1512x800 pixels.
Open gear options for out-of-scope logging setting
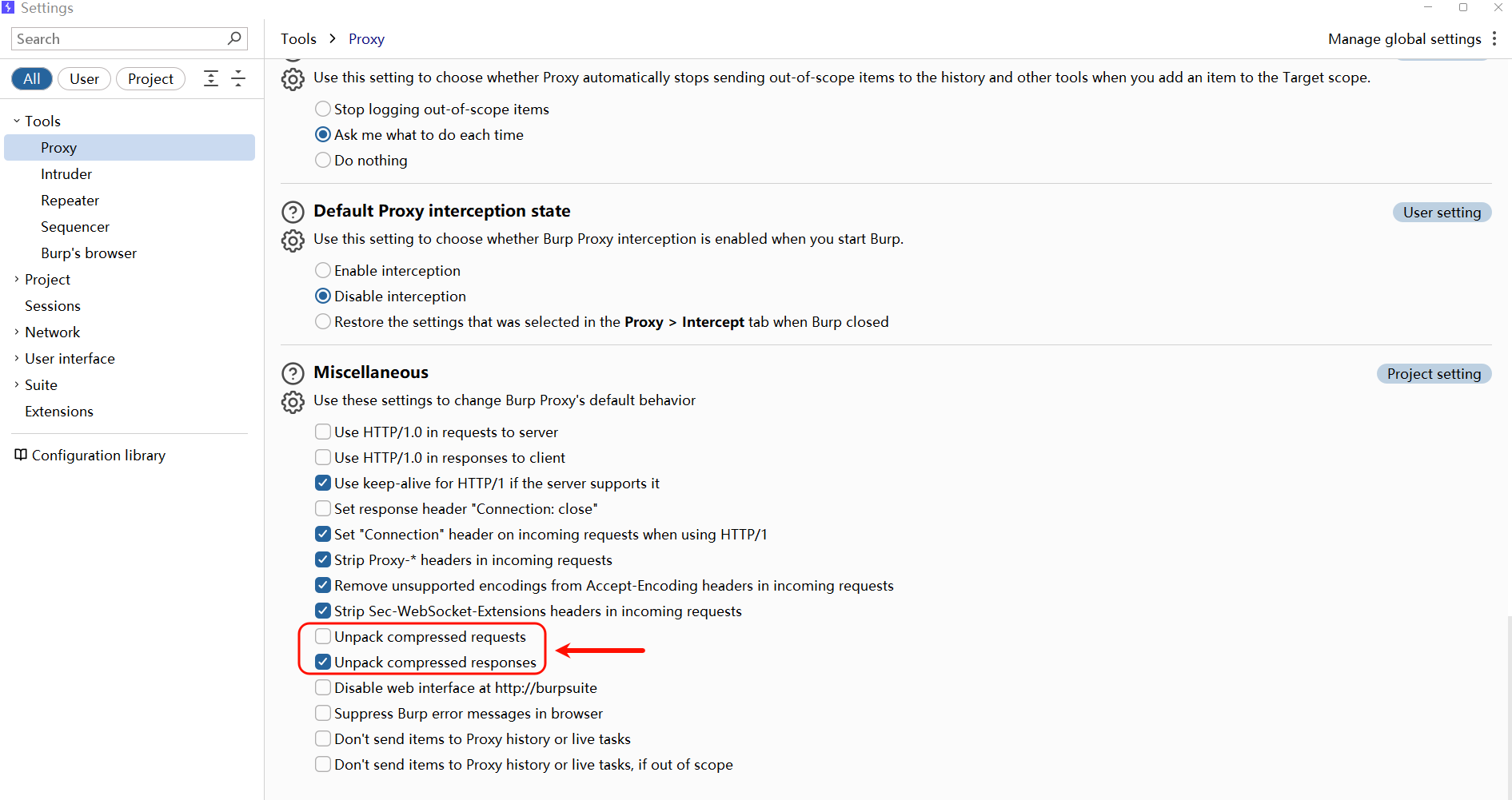pos(293,79)
